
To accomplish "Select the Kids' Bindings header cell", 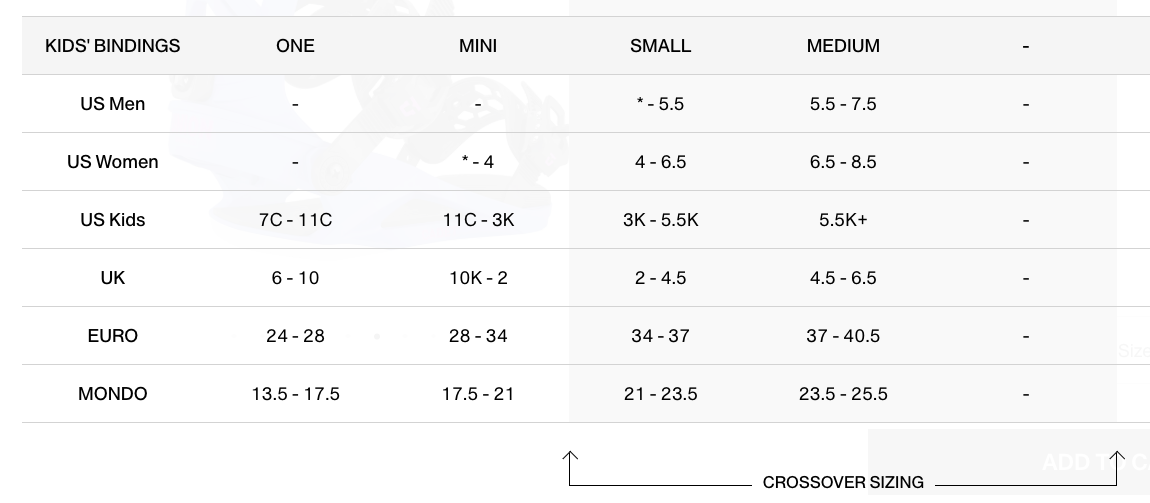I will click(x=113, y=46).
